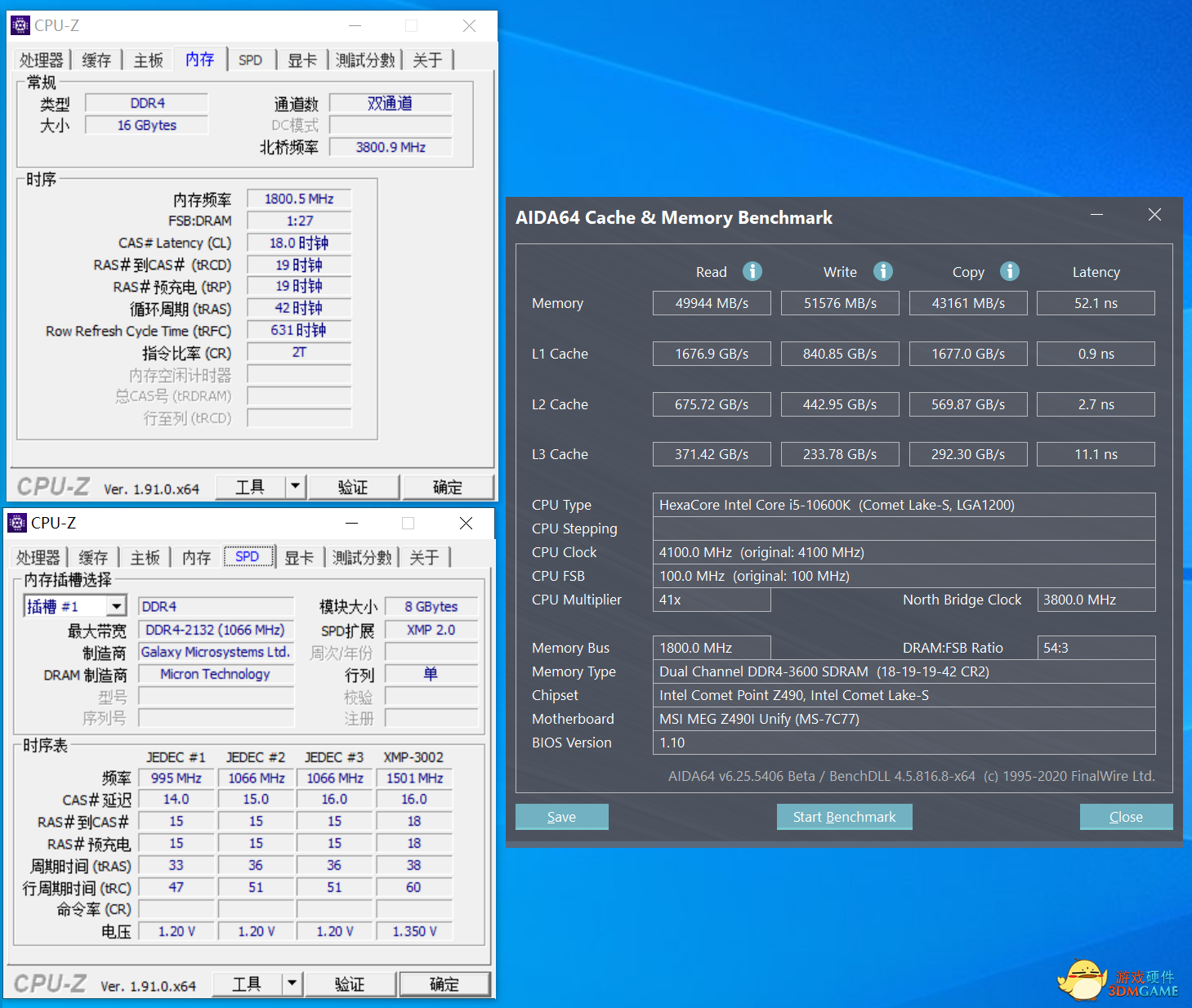
Task: Select 缓存 tab in top CPU-Z window
Action: tap(96, 60)
